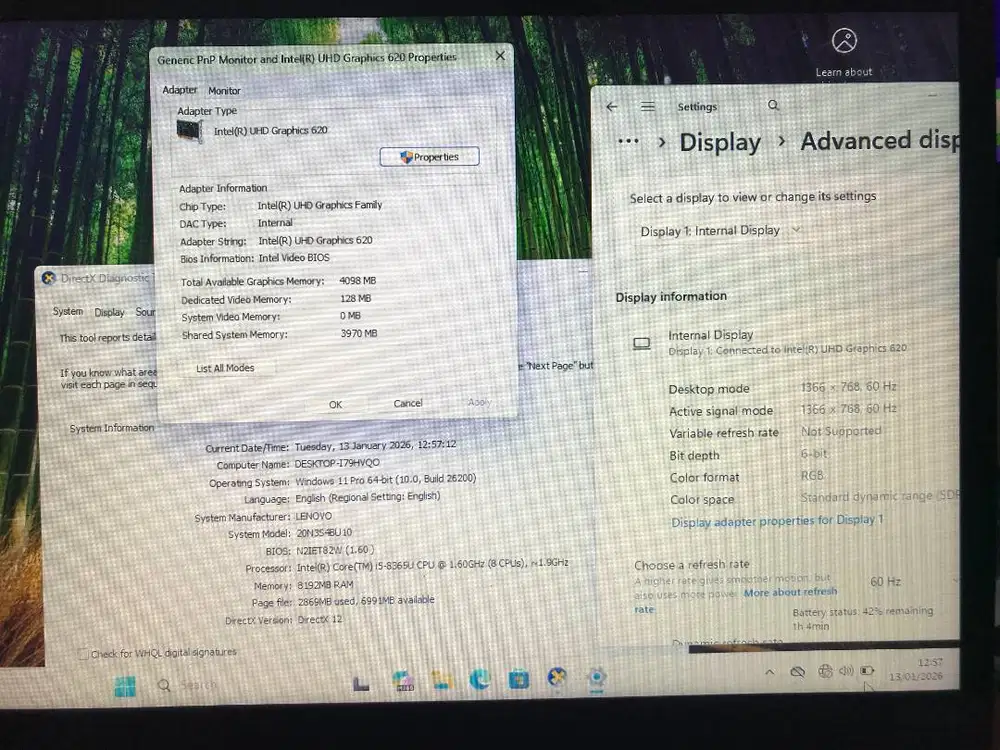Select the Task View icon on the taskbar
Viewport: 1000px width, 750px height.
pos(361,681)
